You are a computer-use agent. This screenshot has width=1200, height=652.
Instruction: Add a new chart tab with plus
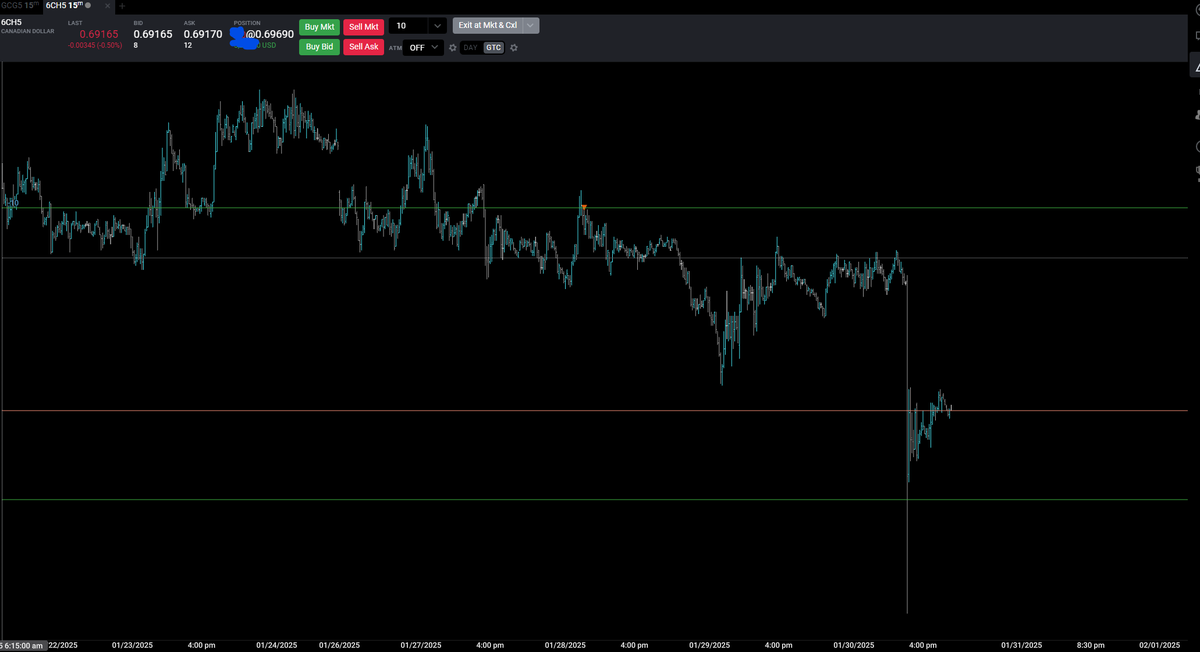pos(122,6)
